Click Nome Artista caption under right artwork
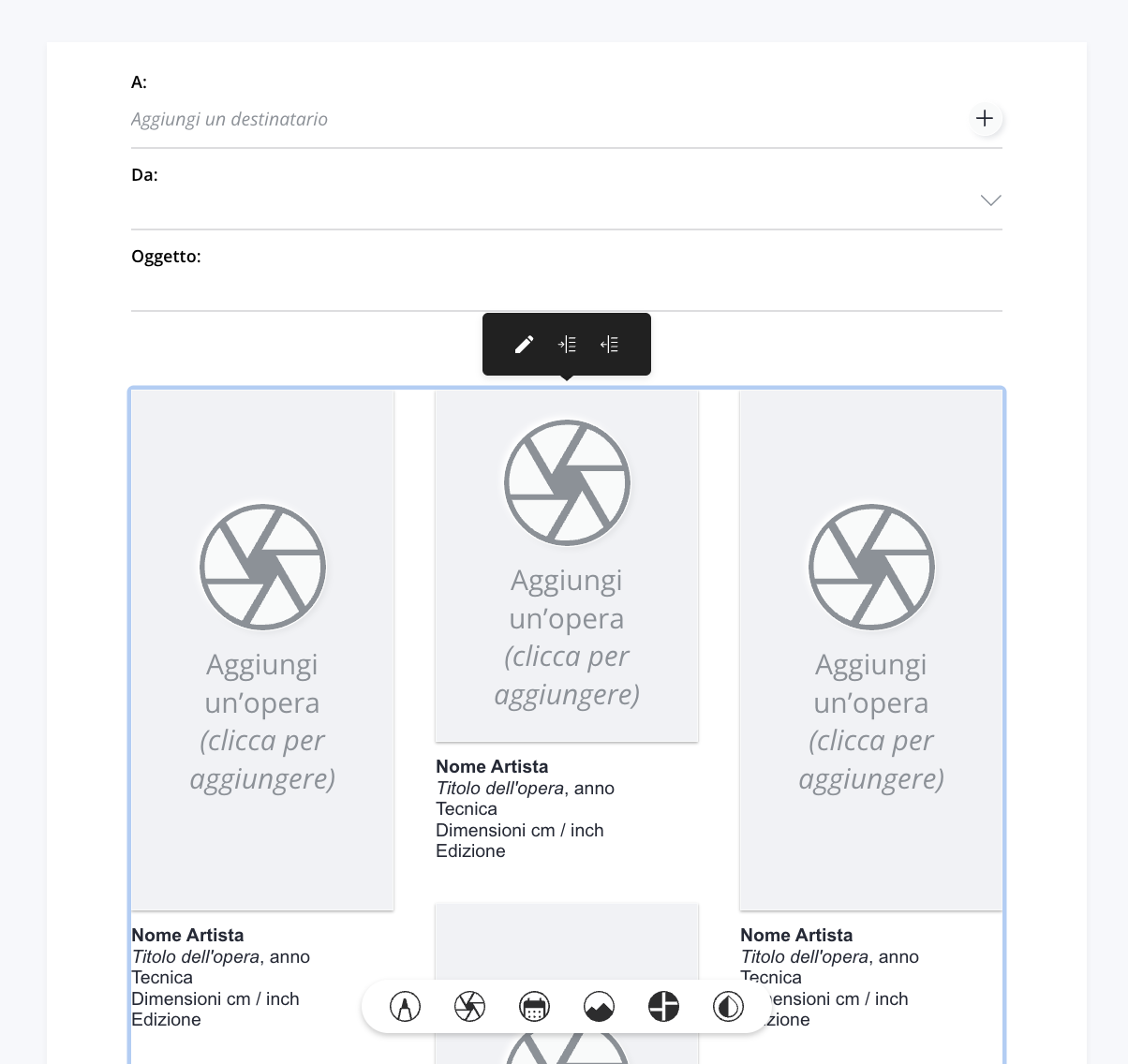Viewport: 1128px width, 1064px height. click(x=796, y=936)
